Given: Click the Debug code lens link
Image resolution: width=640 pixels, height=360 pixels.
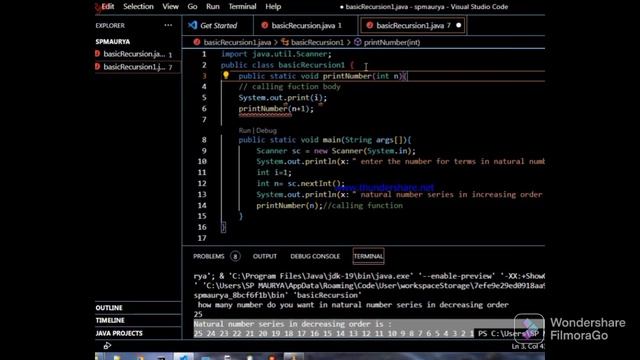Looking at the screenshot, I should [267, 131].
